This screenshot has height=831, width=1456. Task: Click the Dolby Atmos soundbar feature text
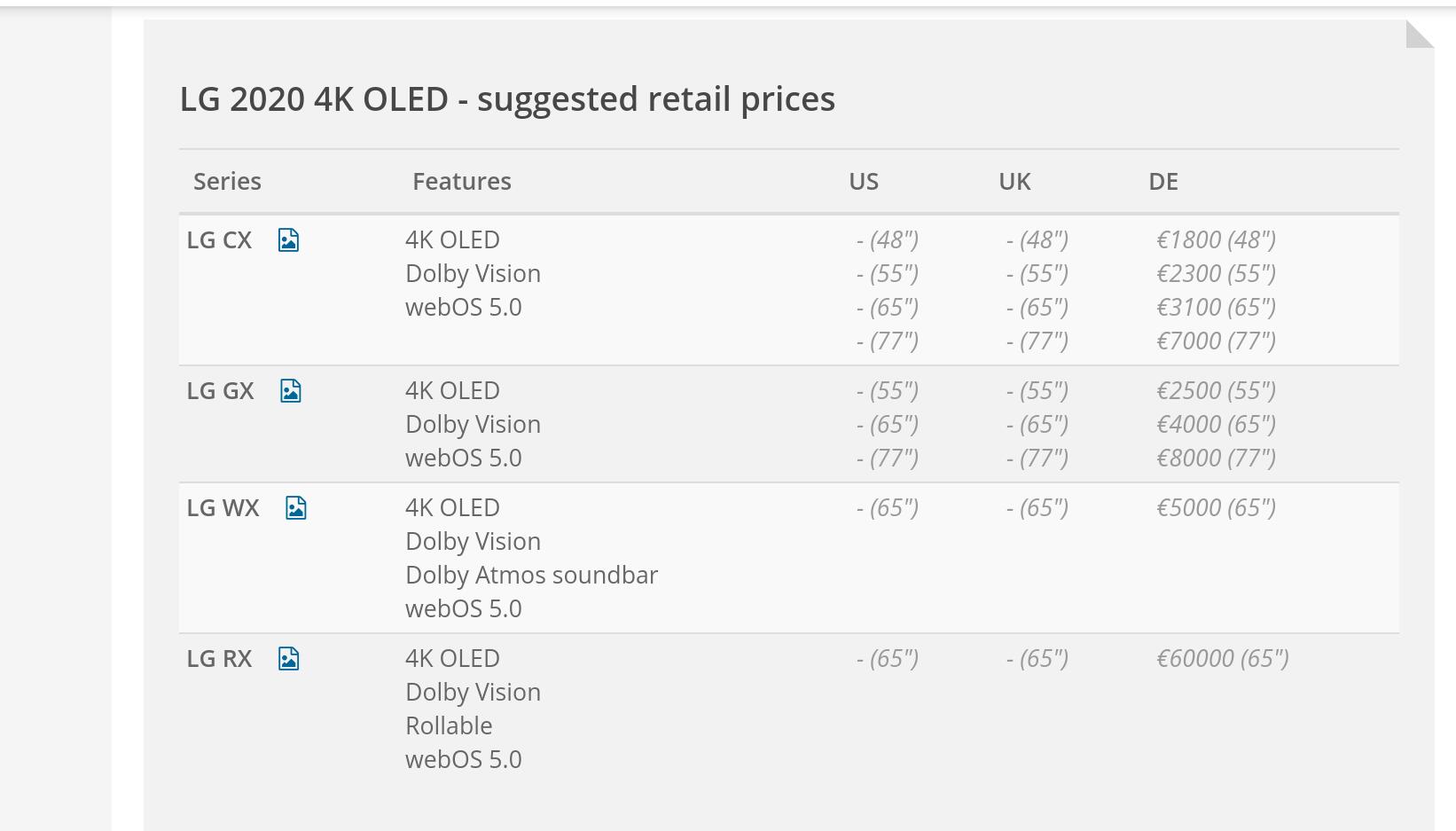(531, 576)
